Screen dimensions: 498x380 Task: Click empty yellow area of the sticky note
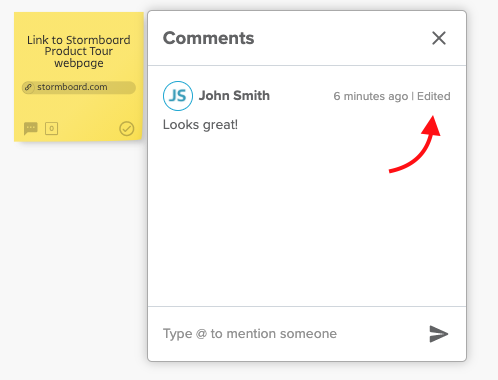(79, 108)
